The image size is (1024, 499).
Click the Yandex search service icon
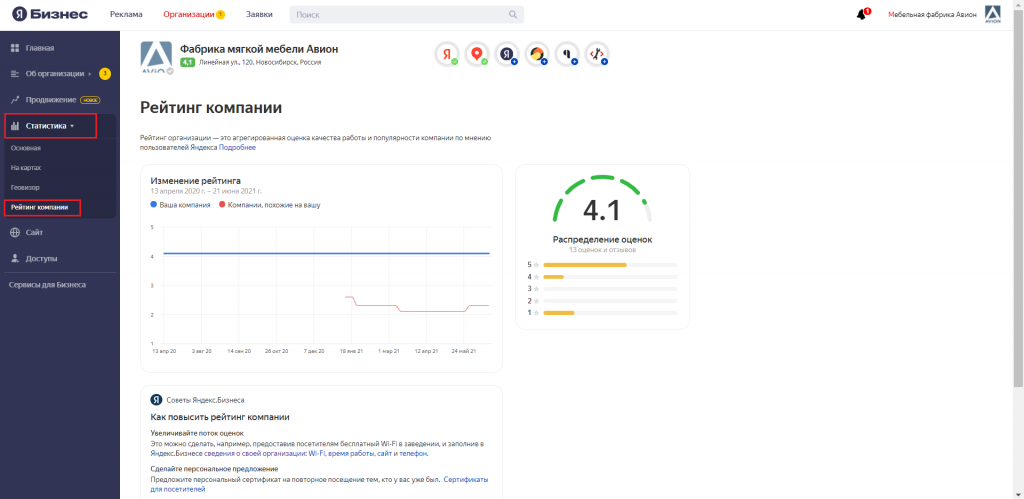(447, 54)
